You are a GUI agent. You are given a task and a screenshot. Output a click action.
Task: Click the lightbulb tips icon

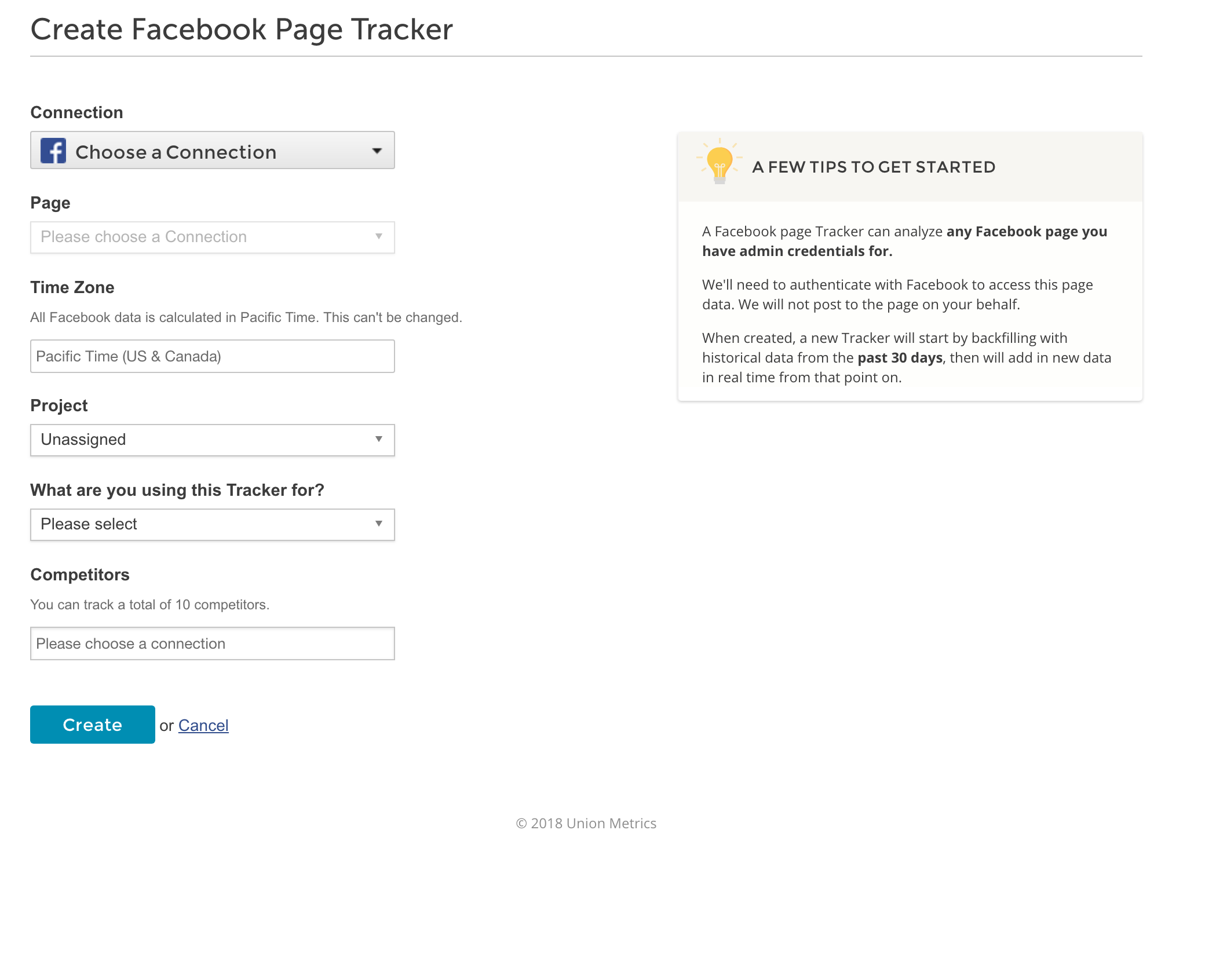[x=720, y=162]
